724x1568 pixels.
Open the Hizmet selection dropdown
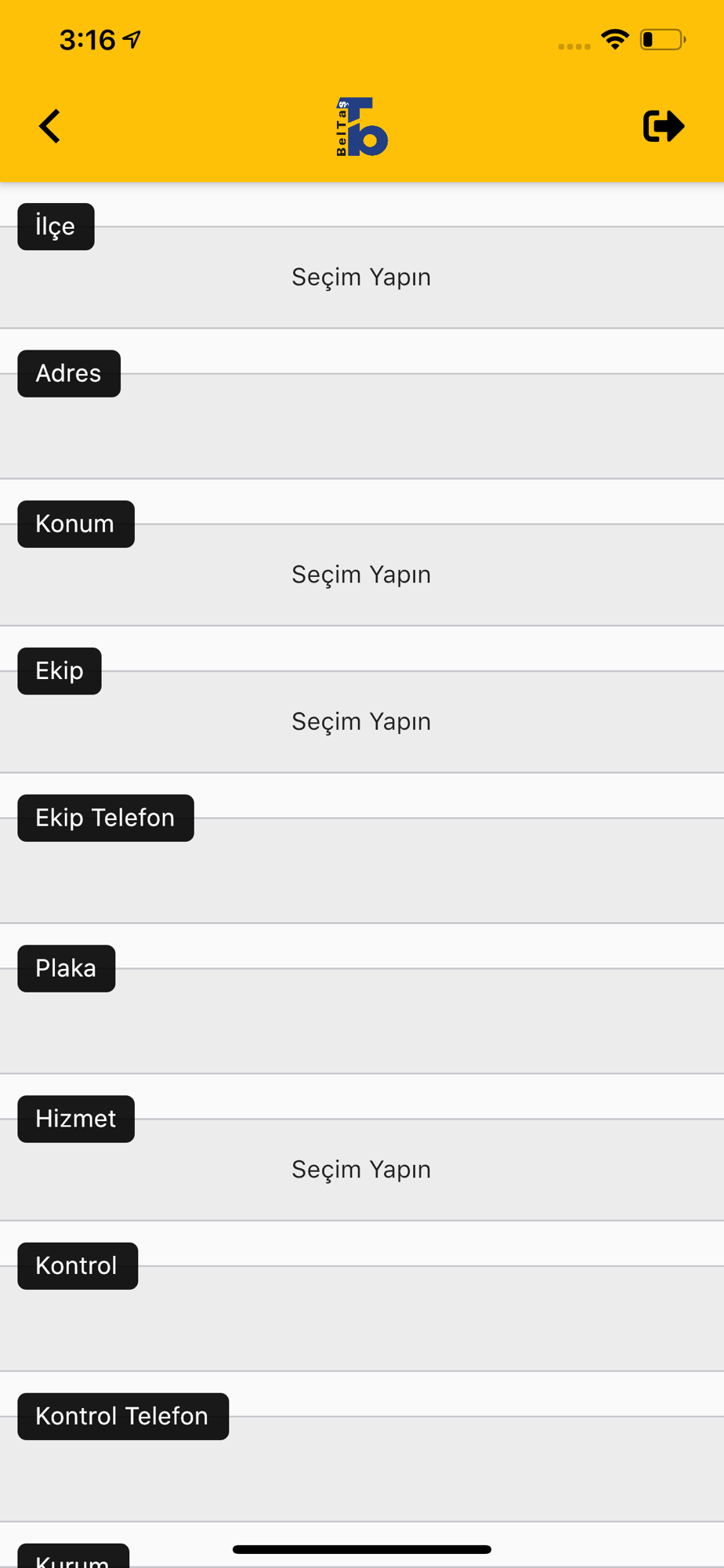[362, 1170]
